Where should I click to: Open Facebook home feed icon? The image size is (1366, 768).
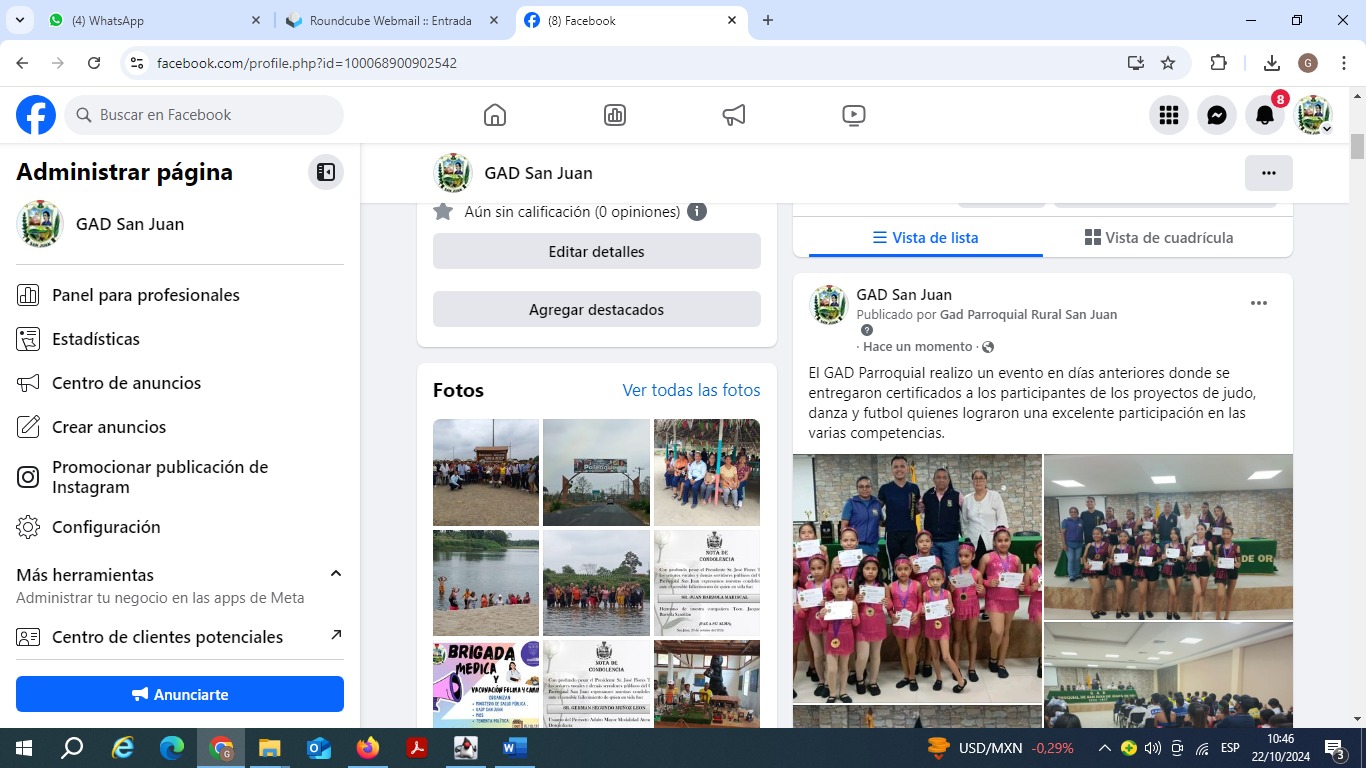pyautogui.click(x=494, y=115)
